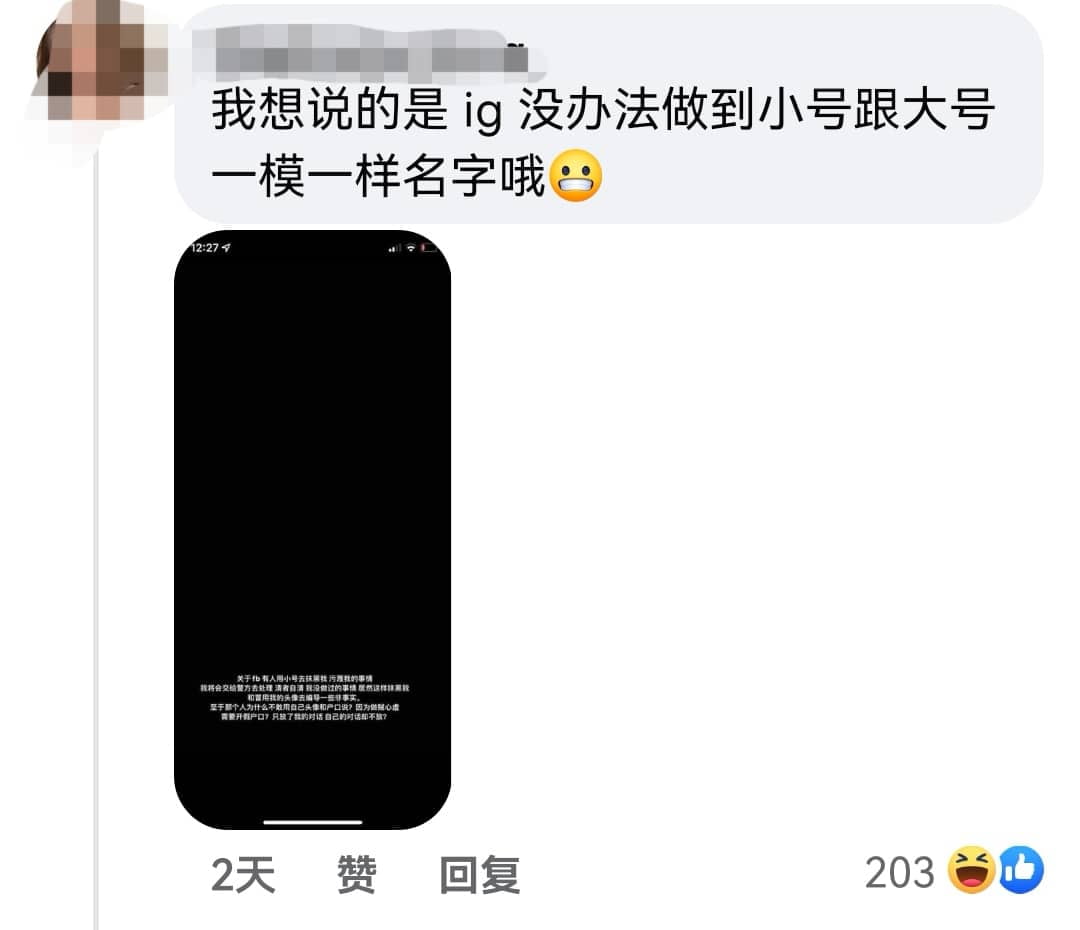The height and width of the screenshot is (930, 1080).
Task: Click the vertical thread line below the avatar
Action: click(96, 537)
